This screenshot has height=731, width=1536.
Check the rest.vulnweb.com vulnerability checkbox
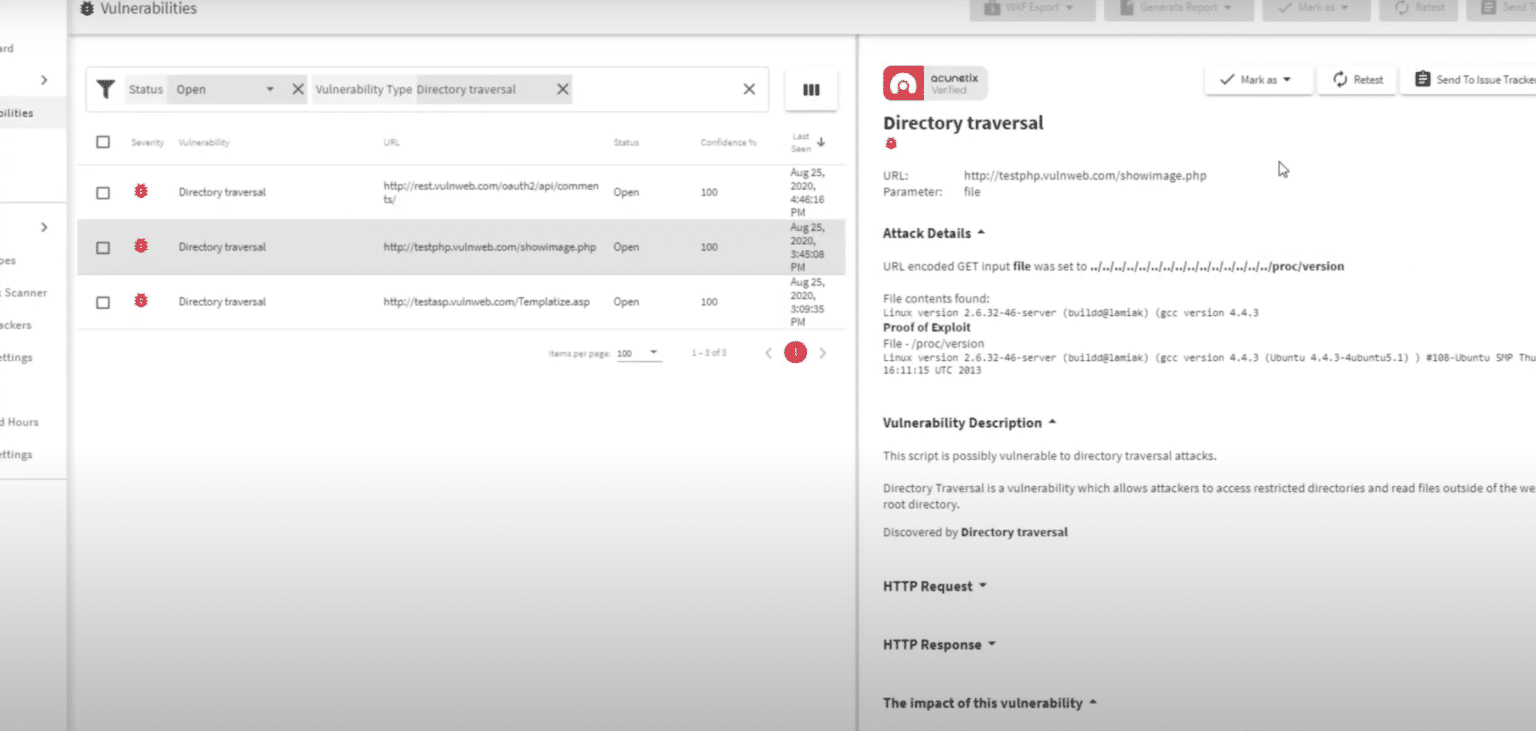coord(102,192)
